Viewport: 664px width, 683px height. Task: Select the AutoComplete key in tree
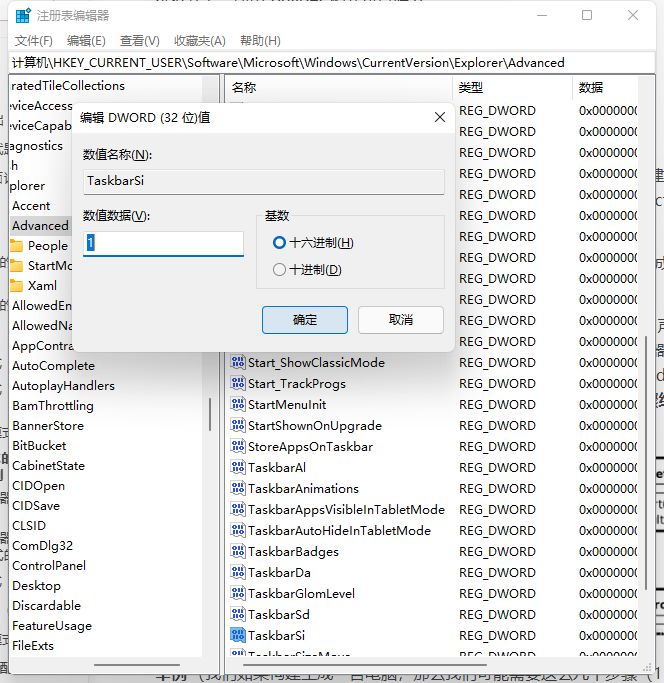tap(54, 365)
